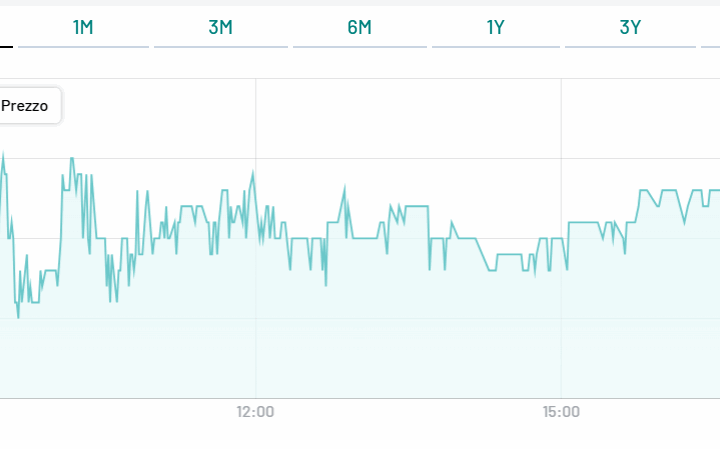This screenshot has height=449, width=720.
Task: Click the price line's lowest dip
Action: 18,317
